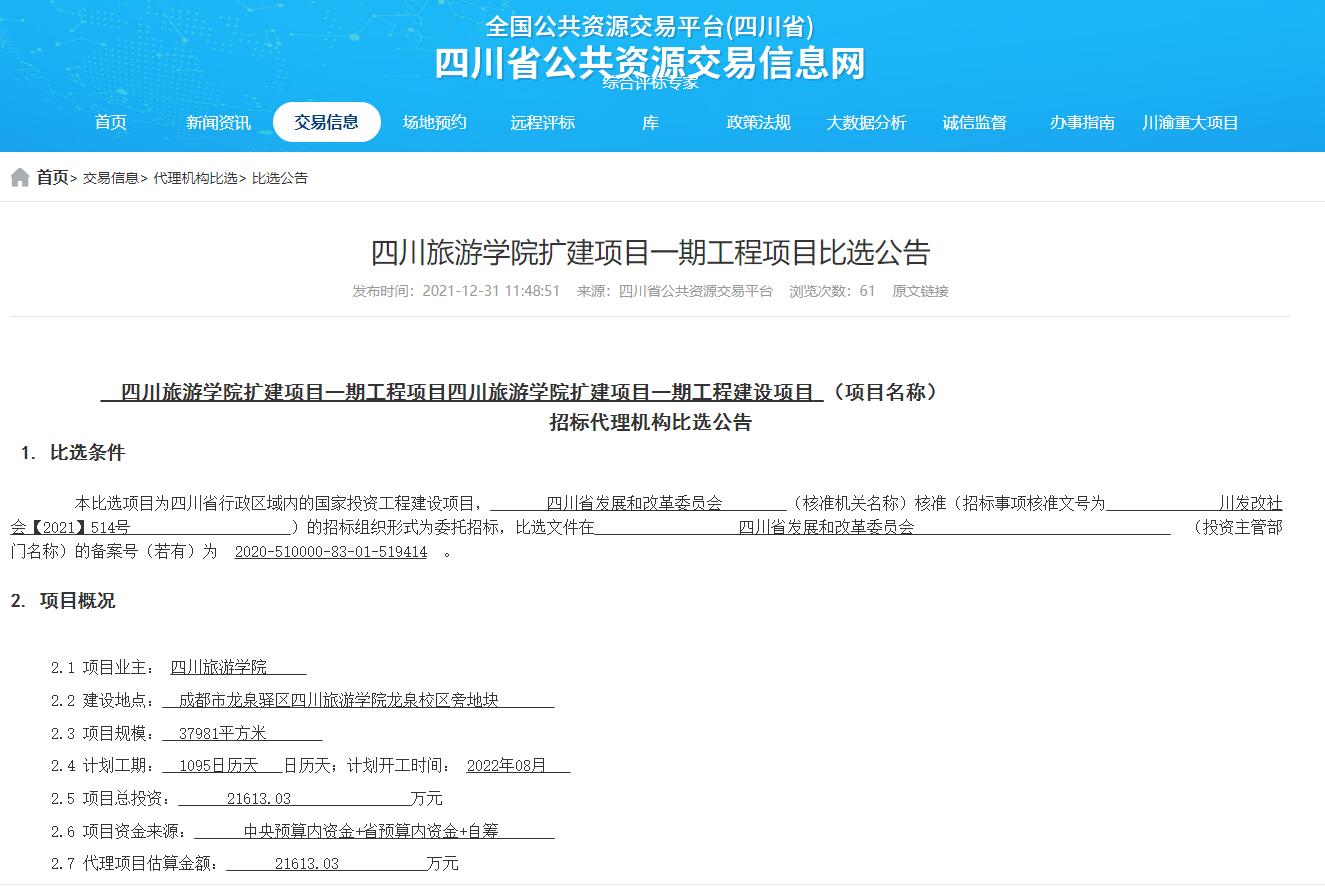This screenshot has height=887, width=1325.
Task: Click the filing number 2020-510000-83-01-519414
Action: tap(331, 552)
